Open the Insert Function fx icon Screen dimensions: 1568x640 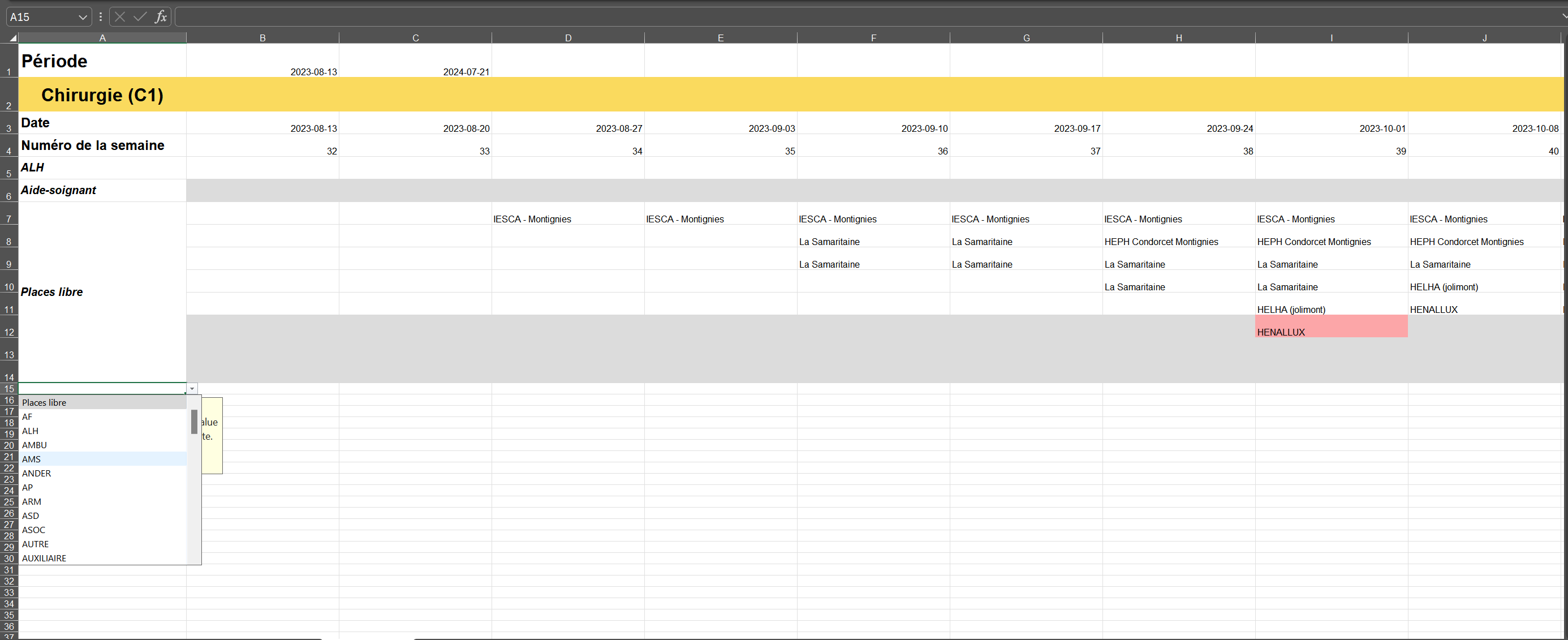(161, 17)
